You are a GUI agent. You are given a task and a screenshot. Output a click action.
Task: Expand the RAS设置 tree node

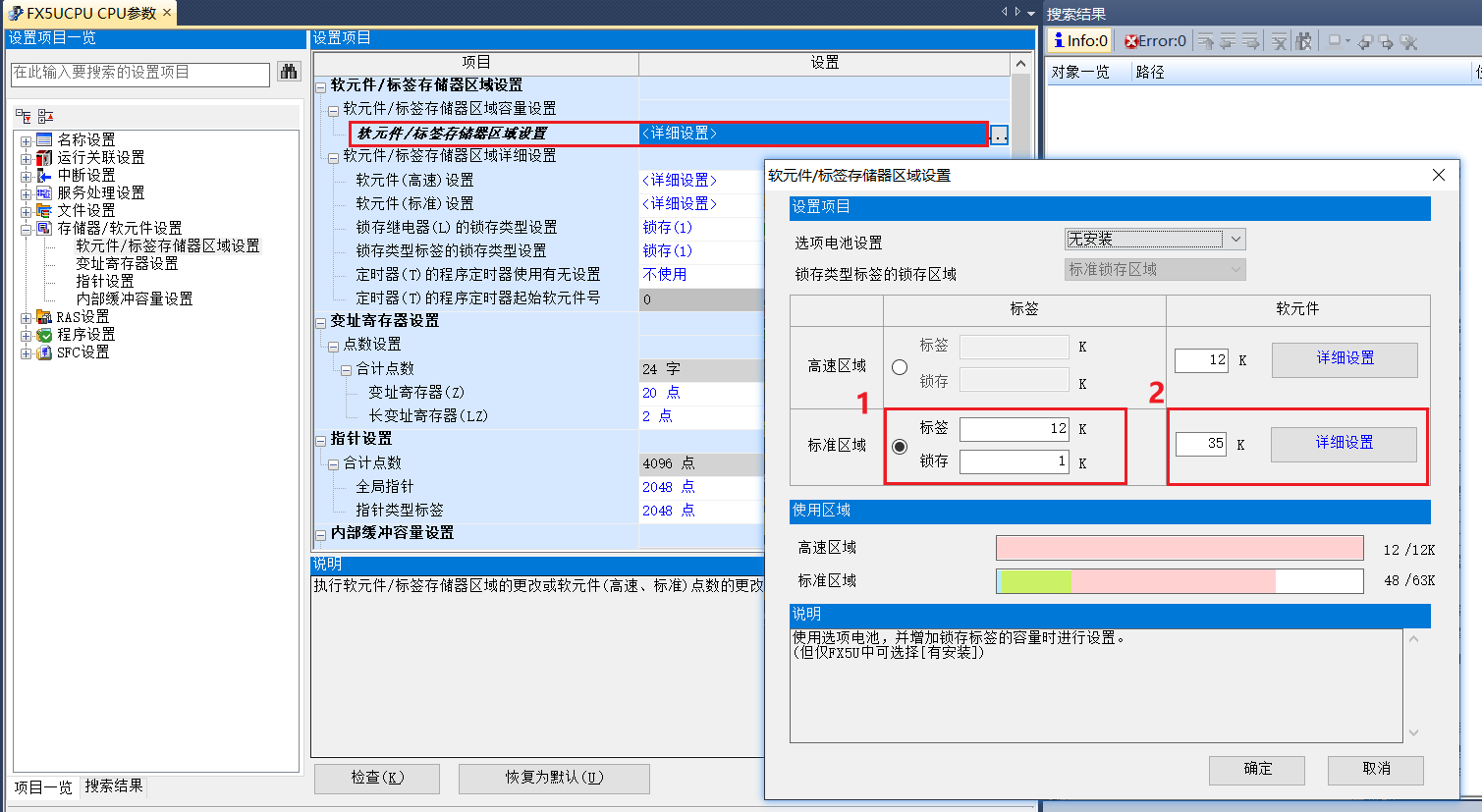[26, 317]
